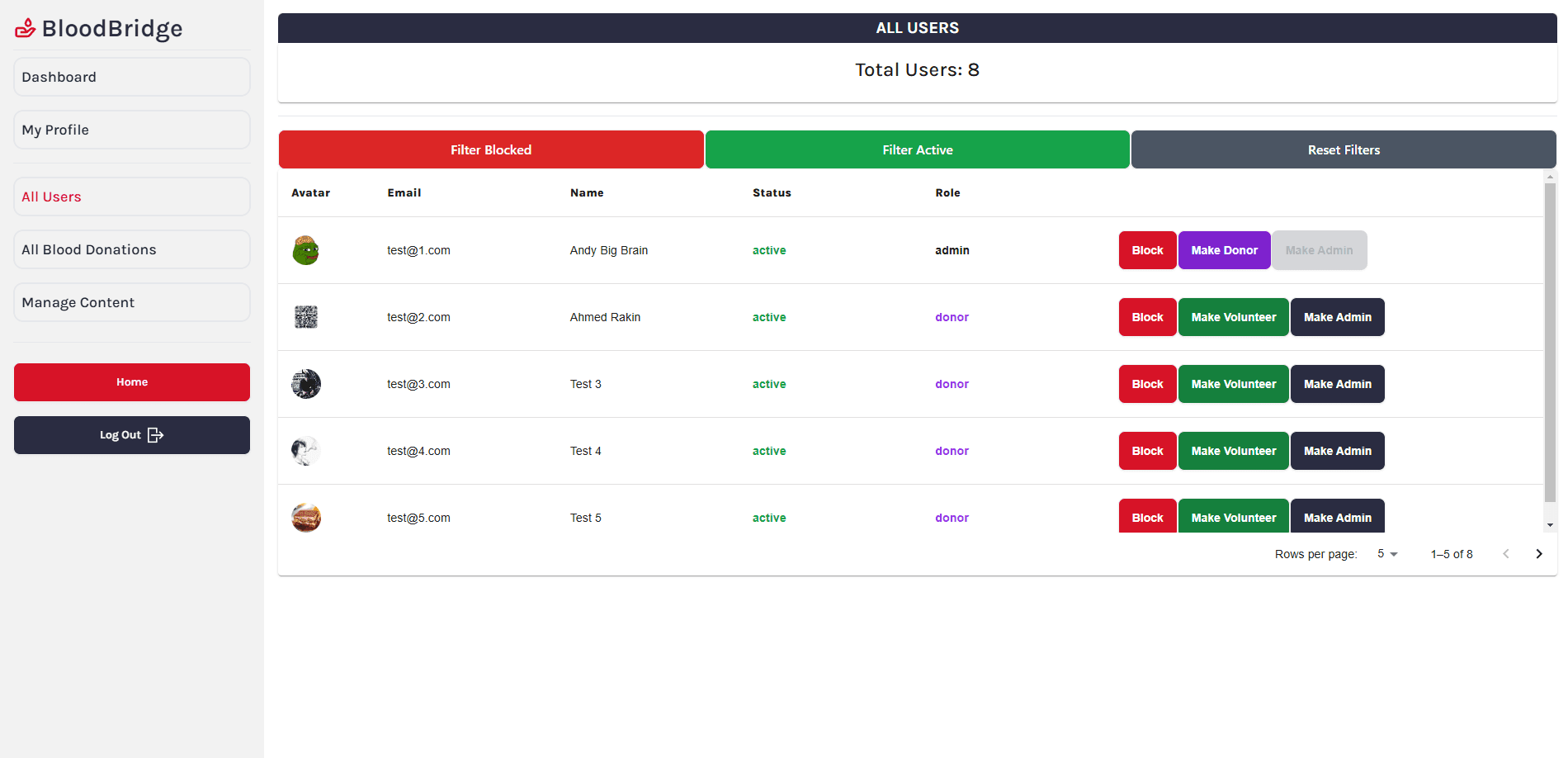Viewport: 1568px width, 758px height.
Task: Go to next page of users
Action: coord(1538,554)
